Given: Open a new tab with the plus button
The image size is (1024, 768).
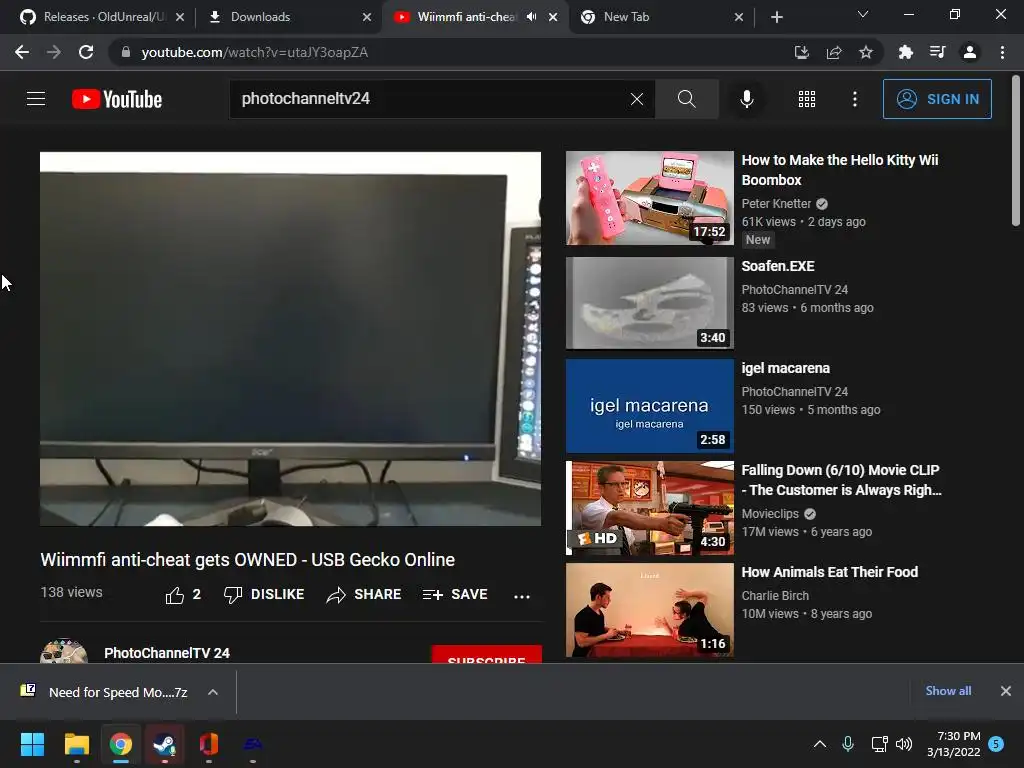Looking at the screenshot, I should click(776, 17).
